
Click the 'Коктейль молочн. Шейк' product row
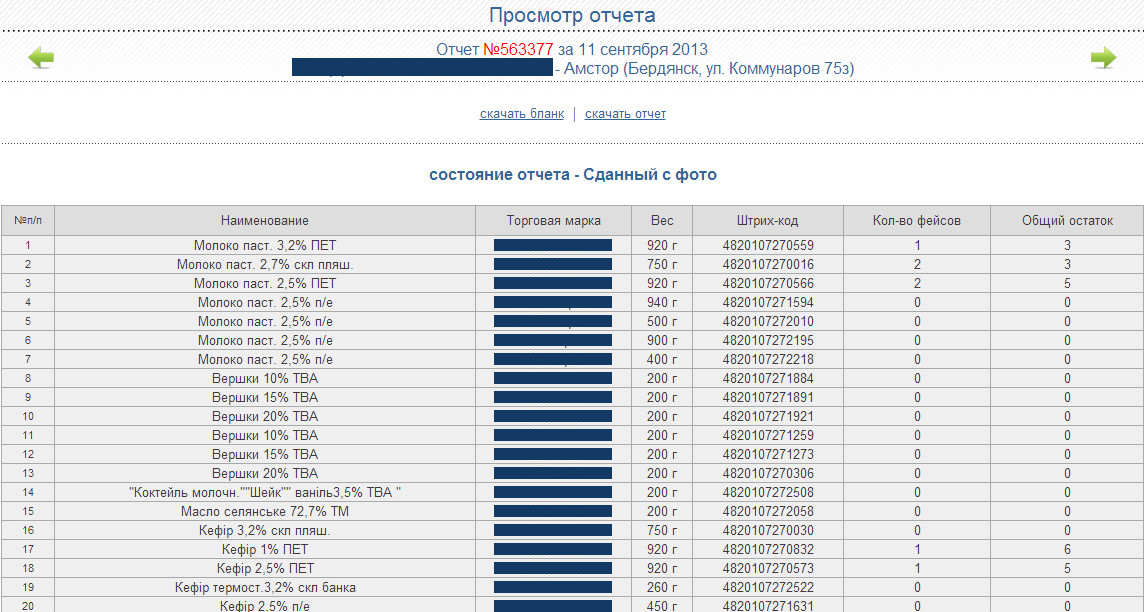(265, 493)
